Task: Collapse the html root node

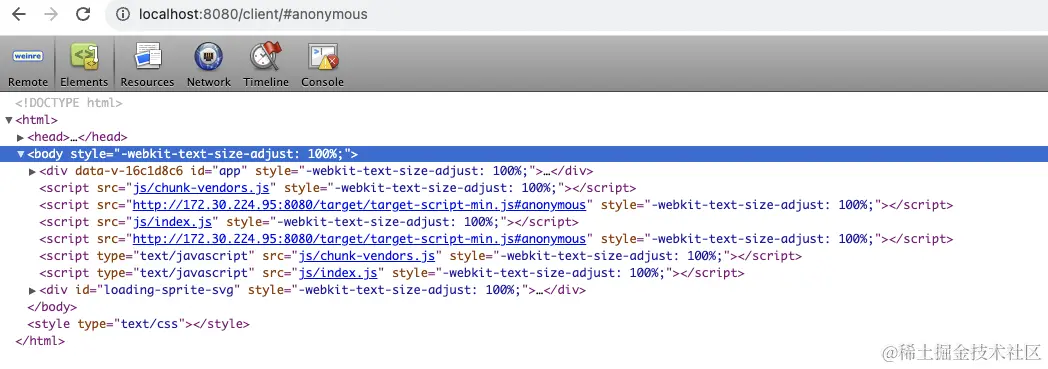Action: (x=9, y=120)
